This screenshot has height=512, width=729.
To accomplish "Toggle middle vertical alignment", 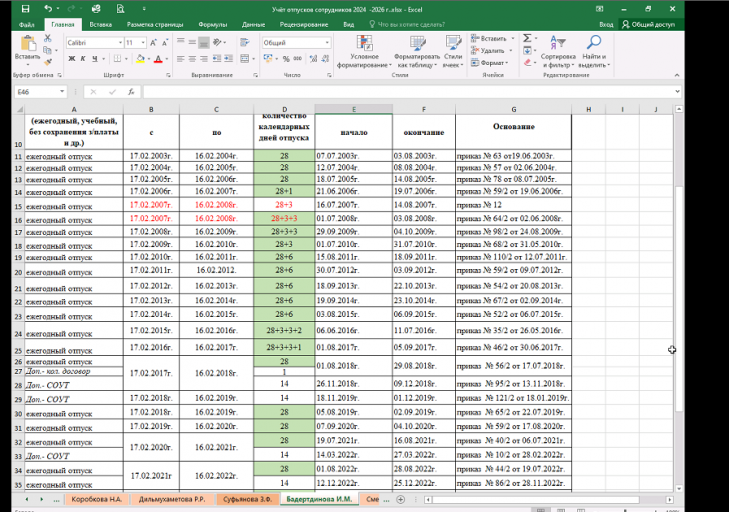I will (192, 42).
